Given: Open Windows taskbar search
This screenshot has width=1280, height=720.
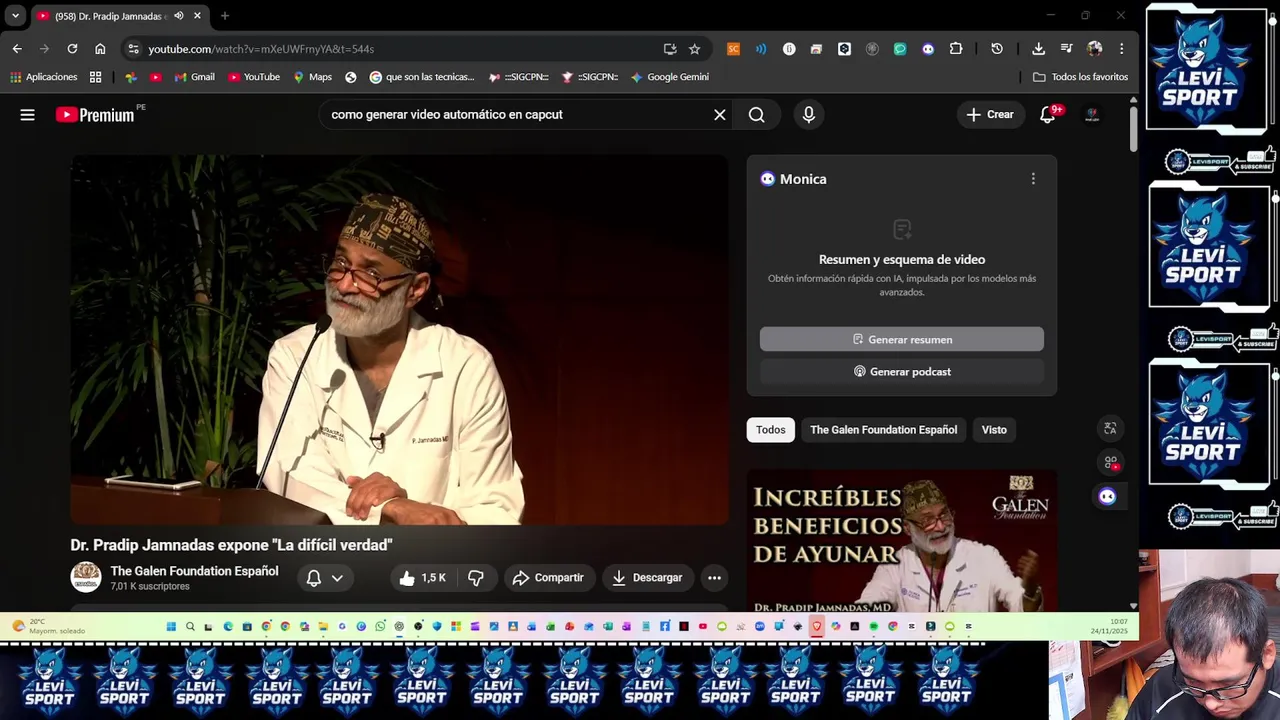Looking at the screenshot, I should click(x=190, y=627).
